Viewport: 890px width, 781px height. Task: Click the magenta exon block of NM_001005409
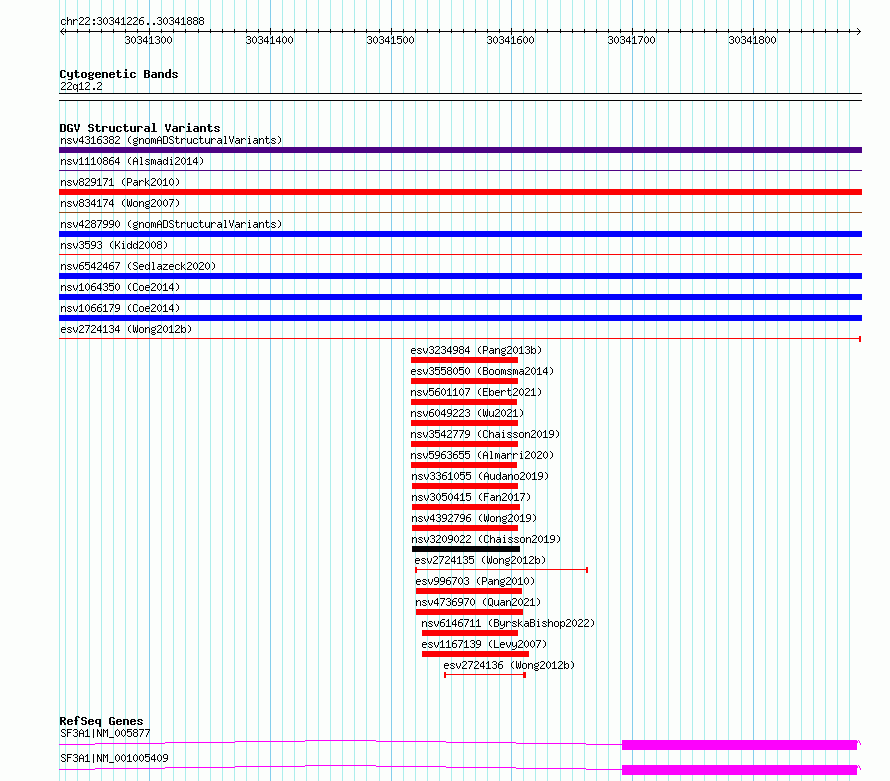coord(740,770)
